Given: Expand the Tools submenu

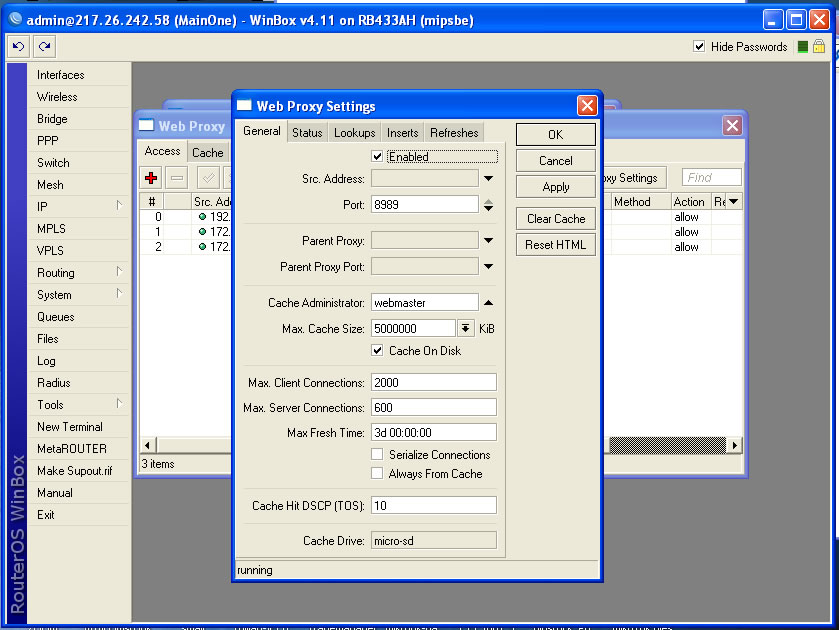Looking at the screenshot, I should pos(119,404).
